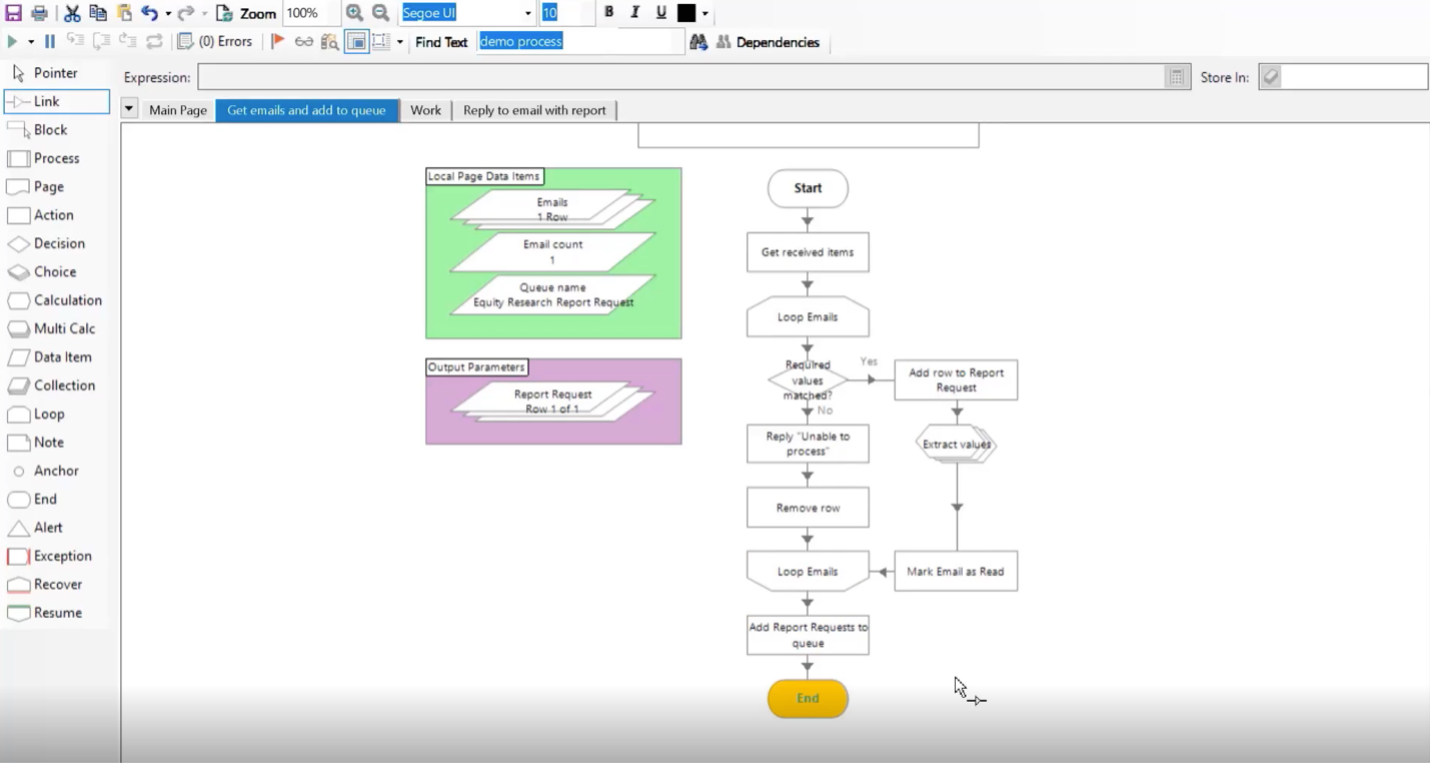Open the grid options dropdown arrow

400,42
